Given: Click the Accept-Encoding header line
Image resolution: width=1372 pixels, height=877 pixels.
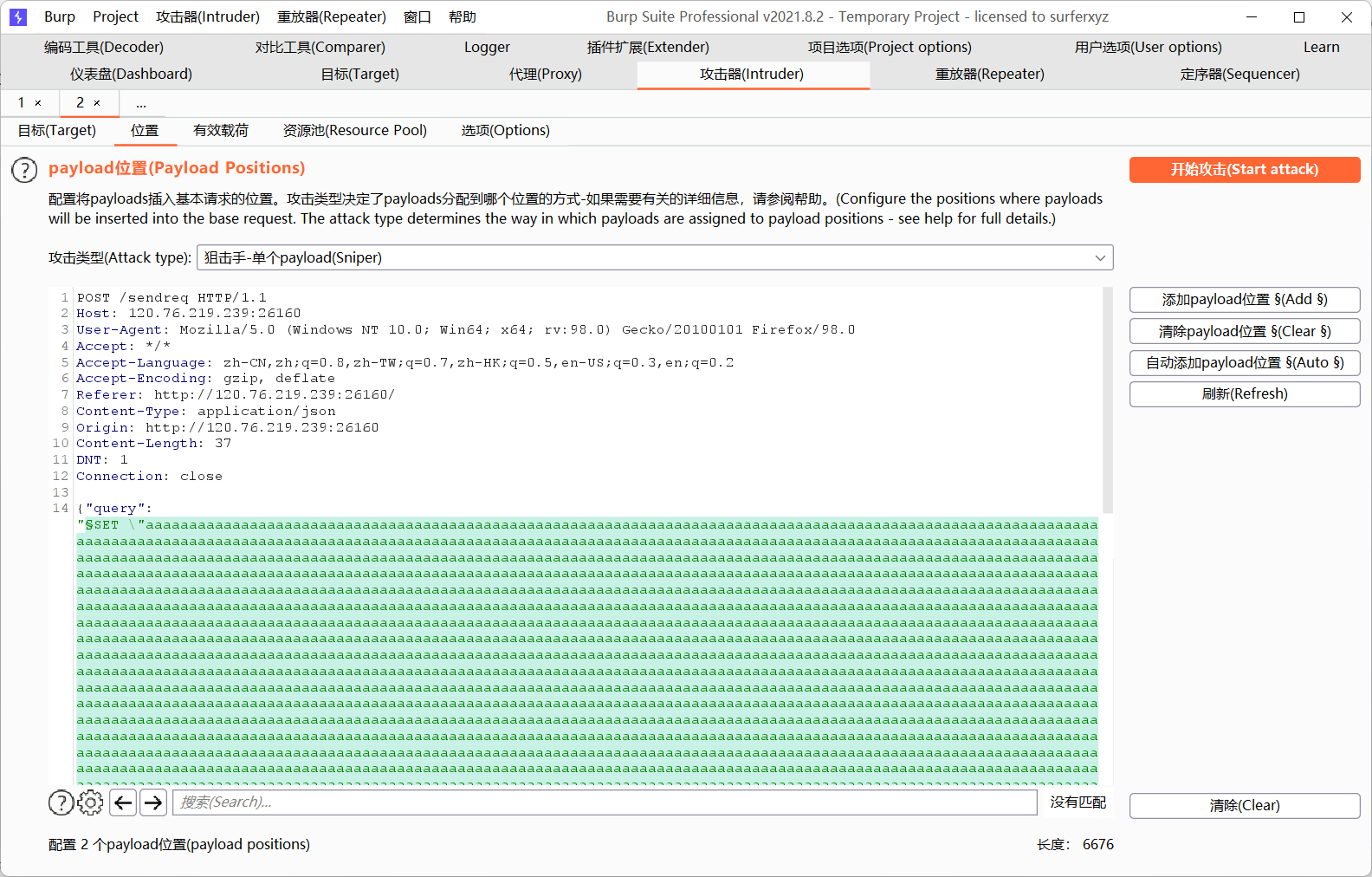Looking at the screenshot, I should (x=205, y=378).
